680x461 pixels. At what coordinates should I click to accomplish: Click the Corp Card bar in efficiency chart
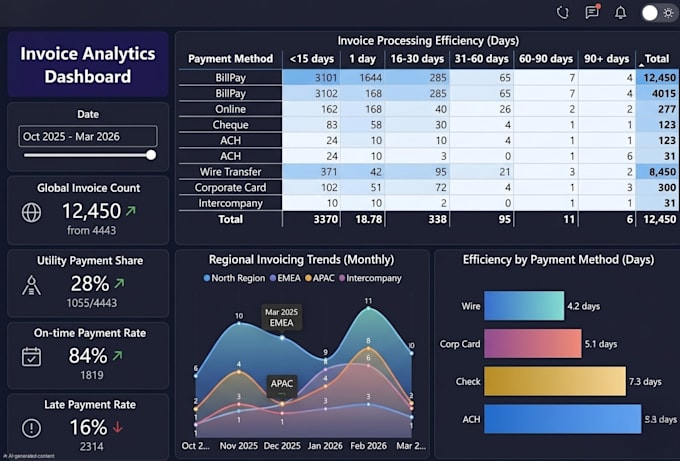point(533,343)
